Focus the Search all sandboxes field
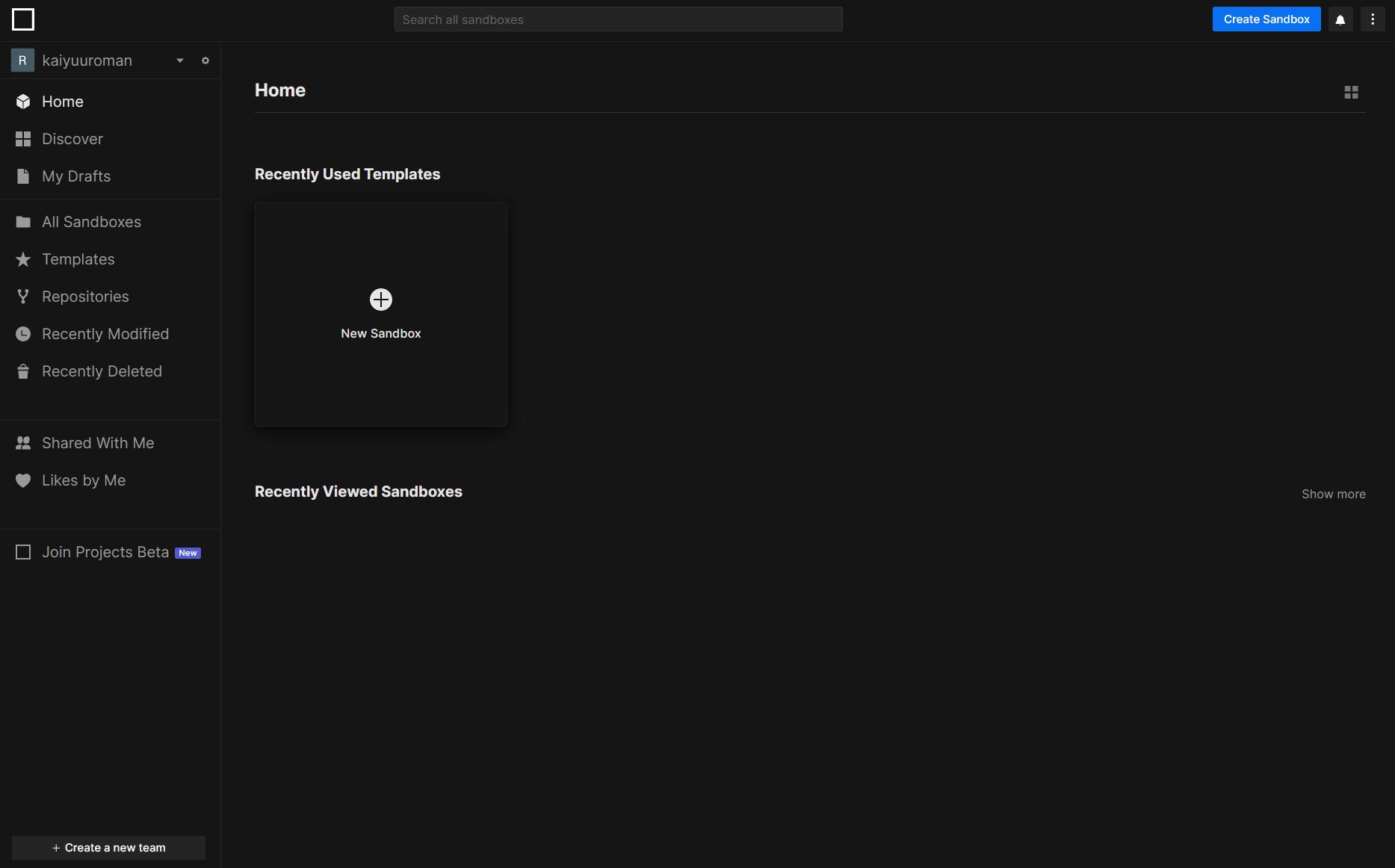The width and height of the screenshot is (1395, 868). (618, 19)
